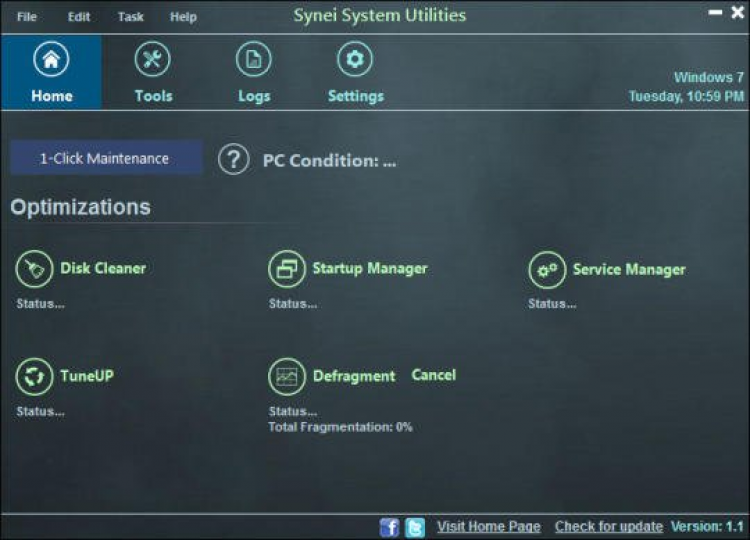Click the TuneUP recycle arrows icon
The height and width of the screenshot is (540, 750).
tap(34, 376)
